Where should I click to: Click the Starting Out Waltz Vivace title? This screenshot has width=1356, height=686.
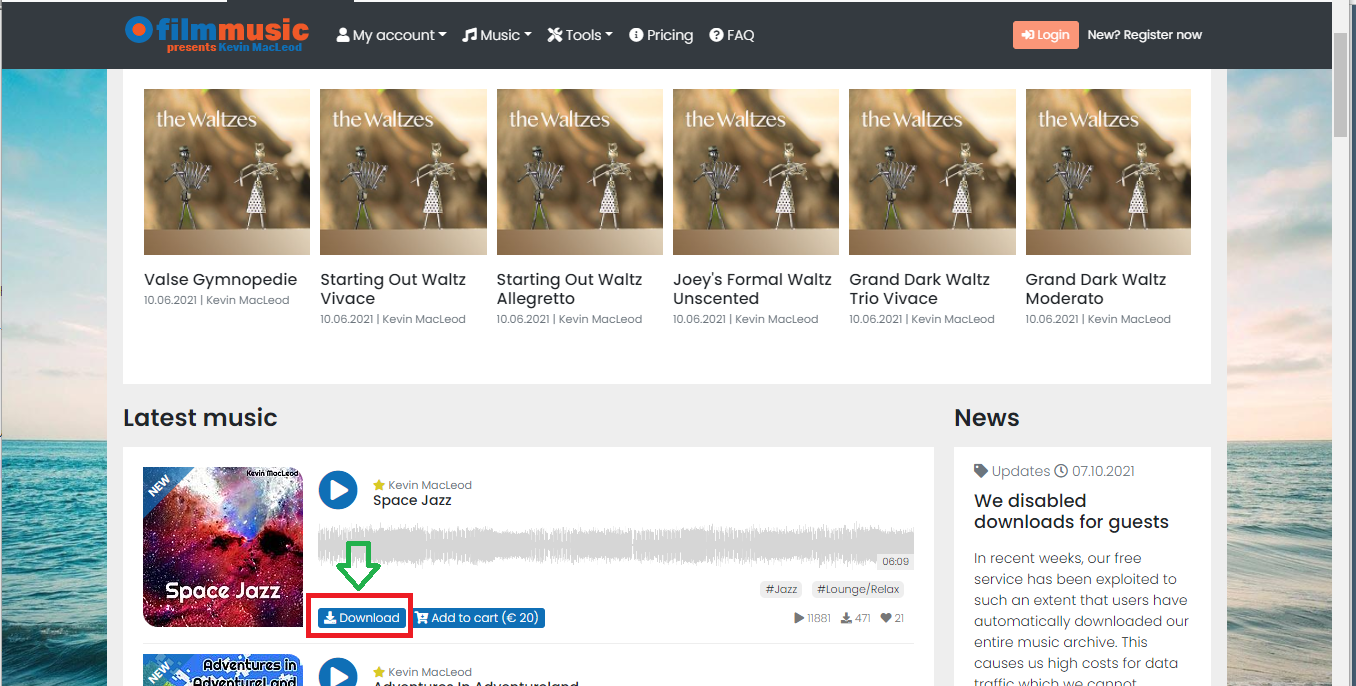tap(393, 289)
